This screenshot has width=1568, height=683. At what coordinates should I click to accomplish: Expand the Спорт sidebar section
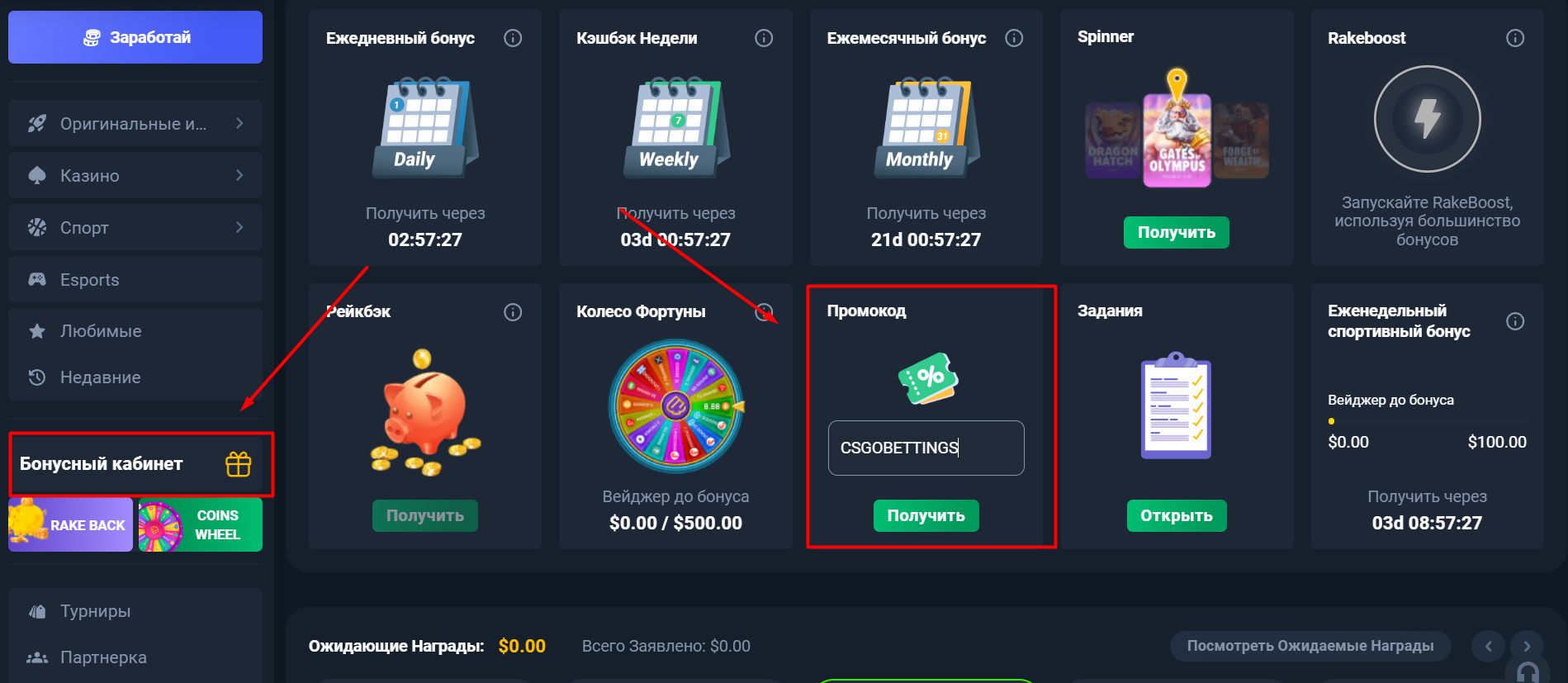[135, 227]
